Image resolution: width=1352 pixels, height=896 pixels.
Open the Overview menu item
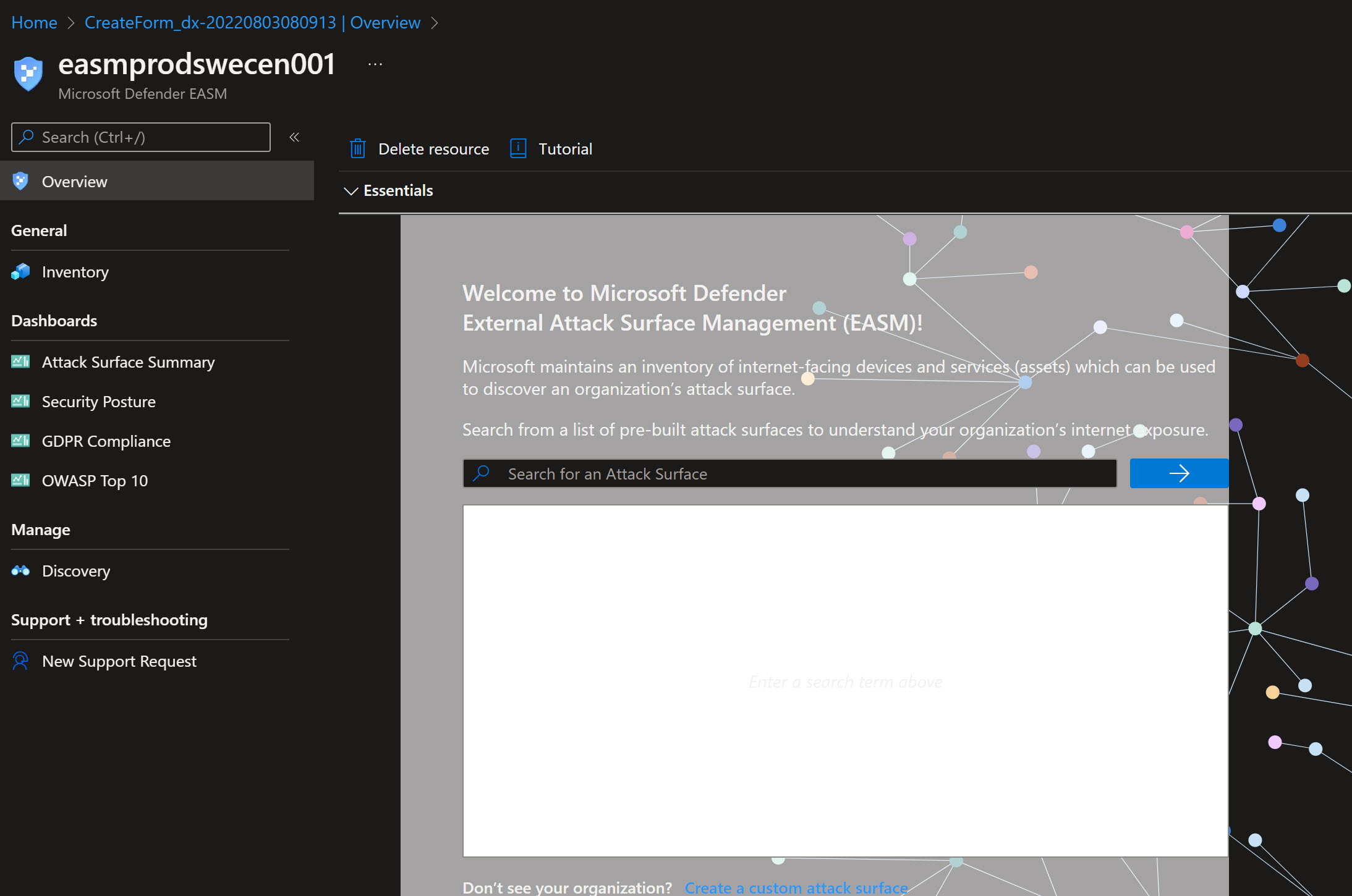[x=157, y=180]
